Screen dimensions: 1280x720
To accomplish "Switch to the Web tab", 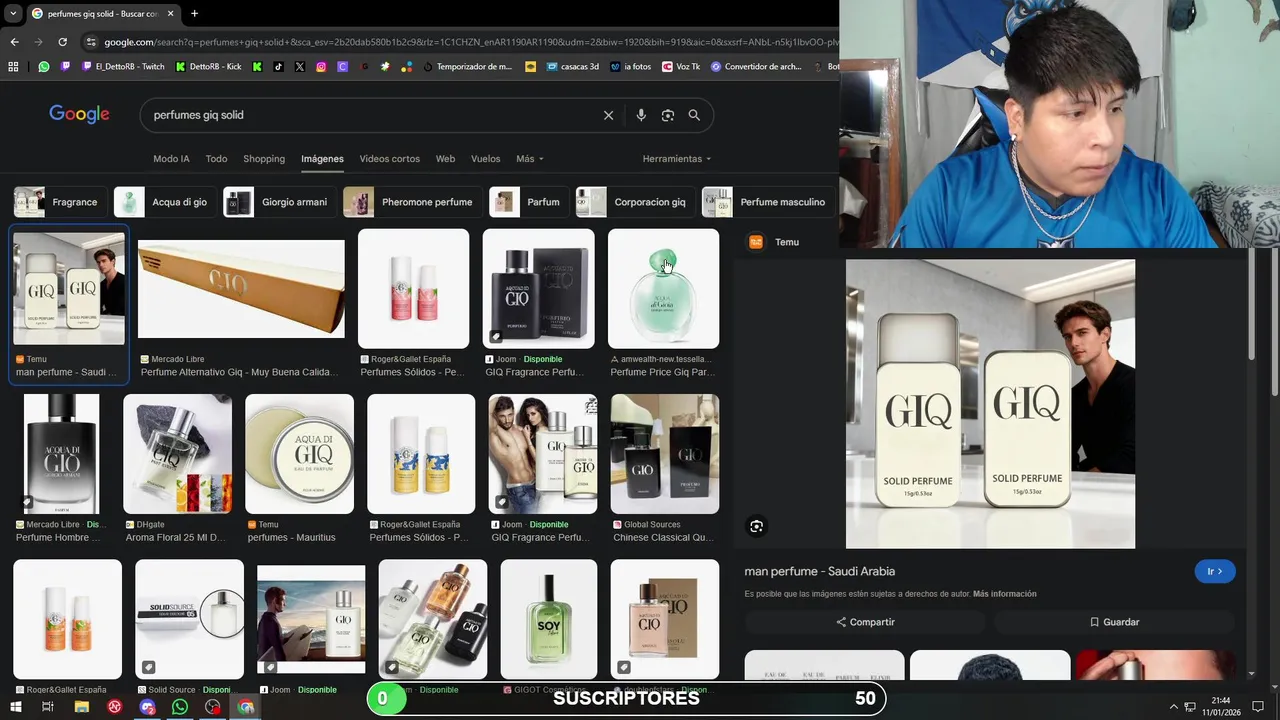I will click(x=445, y=159).
